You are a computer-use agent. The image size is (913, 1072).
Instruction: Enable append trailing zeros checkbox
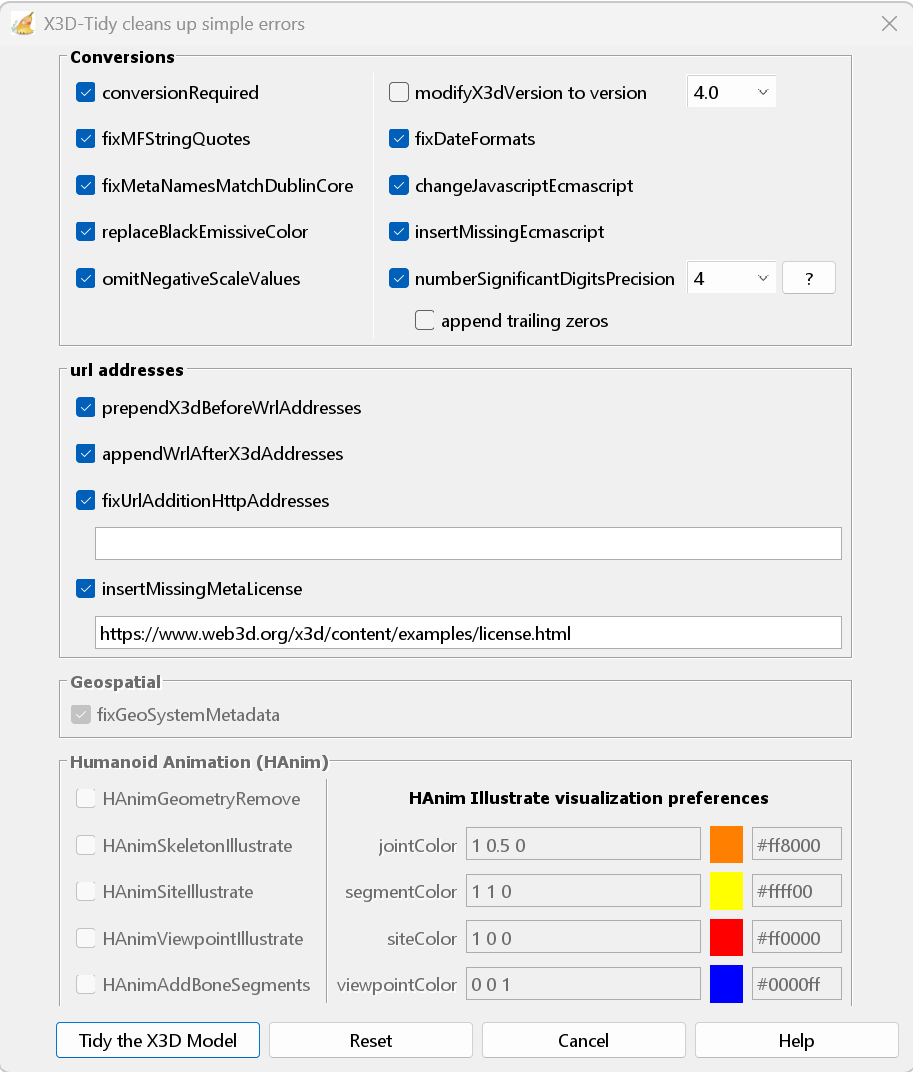[x=425, y=321]
